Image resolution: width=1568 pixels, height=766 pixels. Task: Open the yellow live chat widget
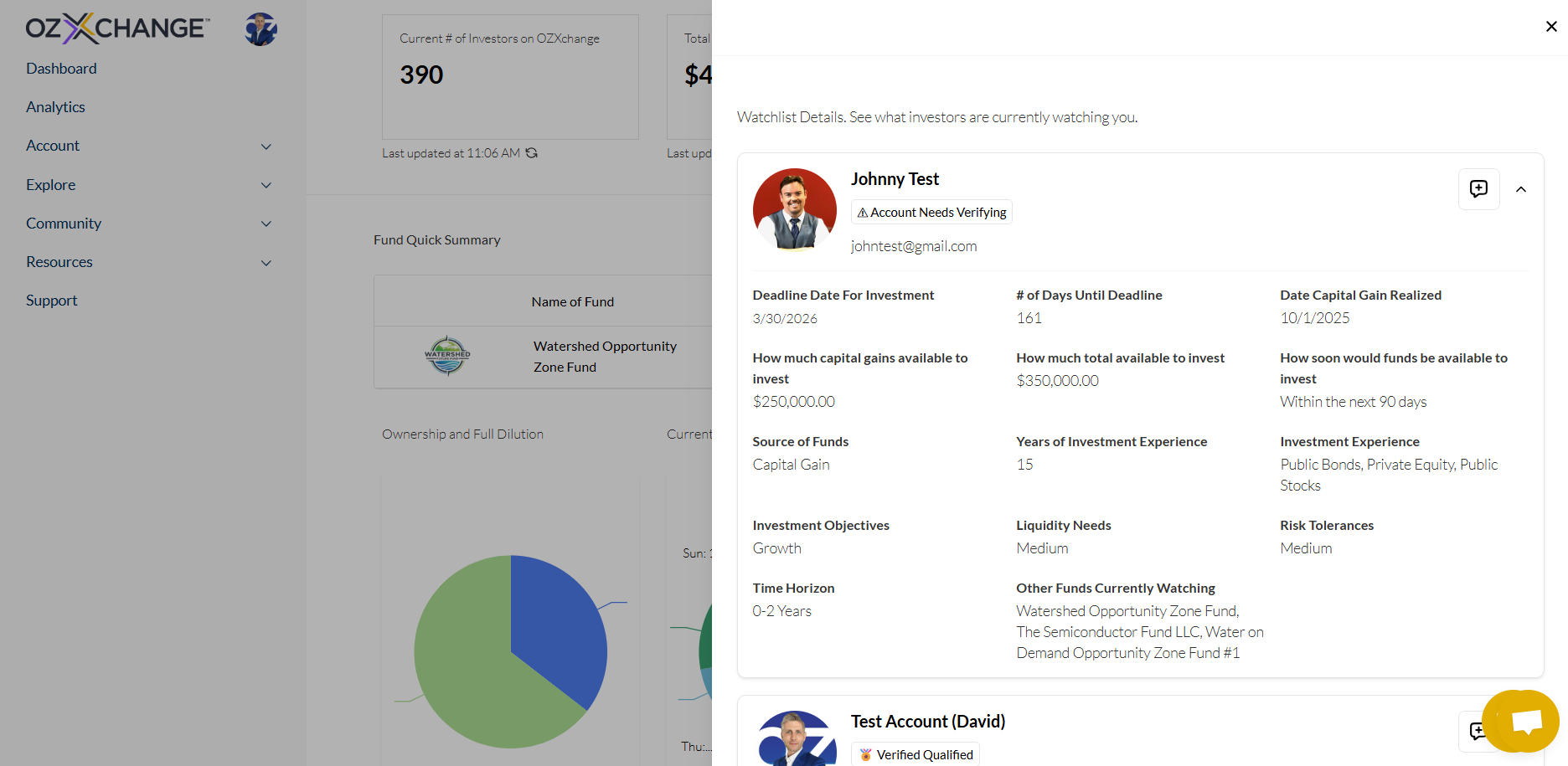(1520, 721)
